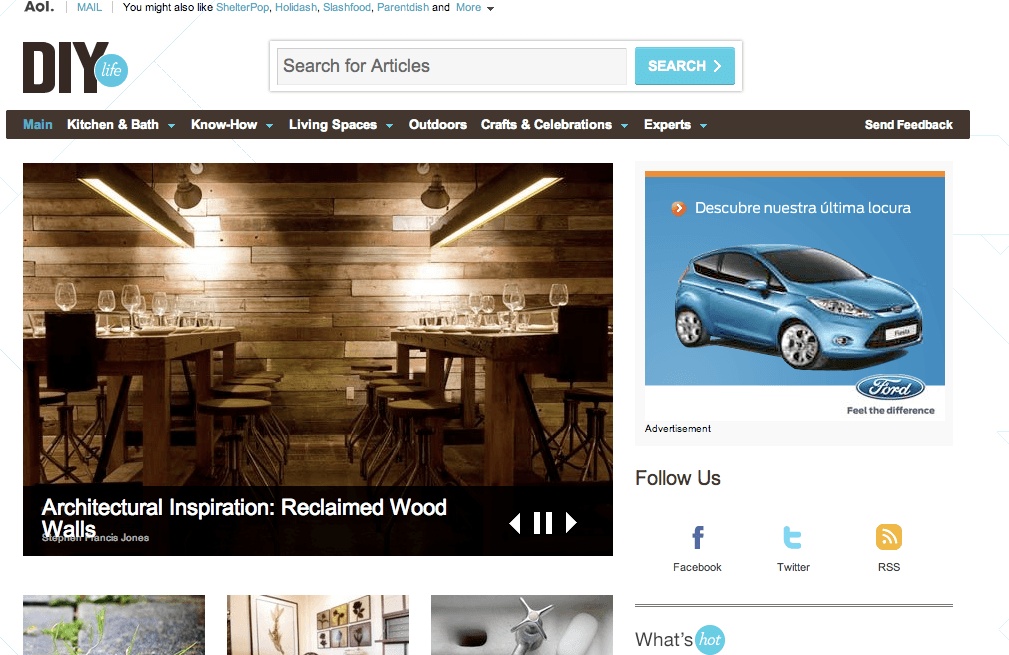Pause the featured slideshow
Screen dimensions: 1009x655
pyautogui.click(x=543, y=523)
